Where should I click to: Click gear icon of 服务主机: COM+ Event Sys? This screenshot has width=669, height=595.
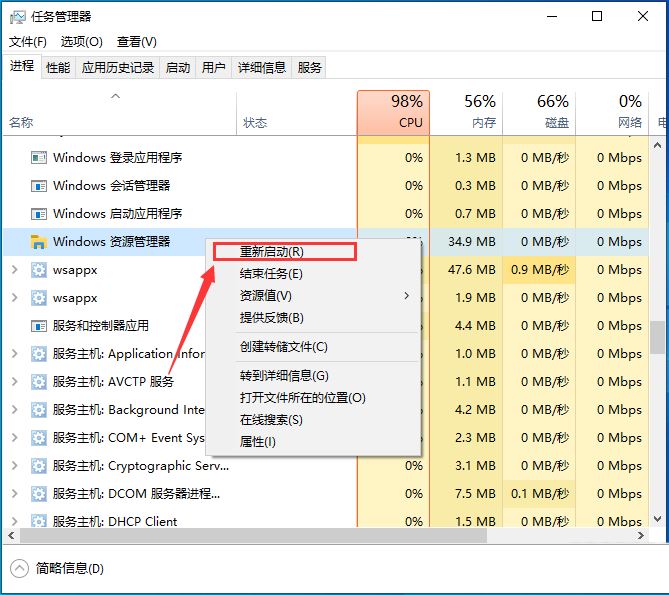[x=39, y=438]
